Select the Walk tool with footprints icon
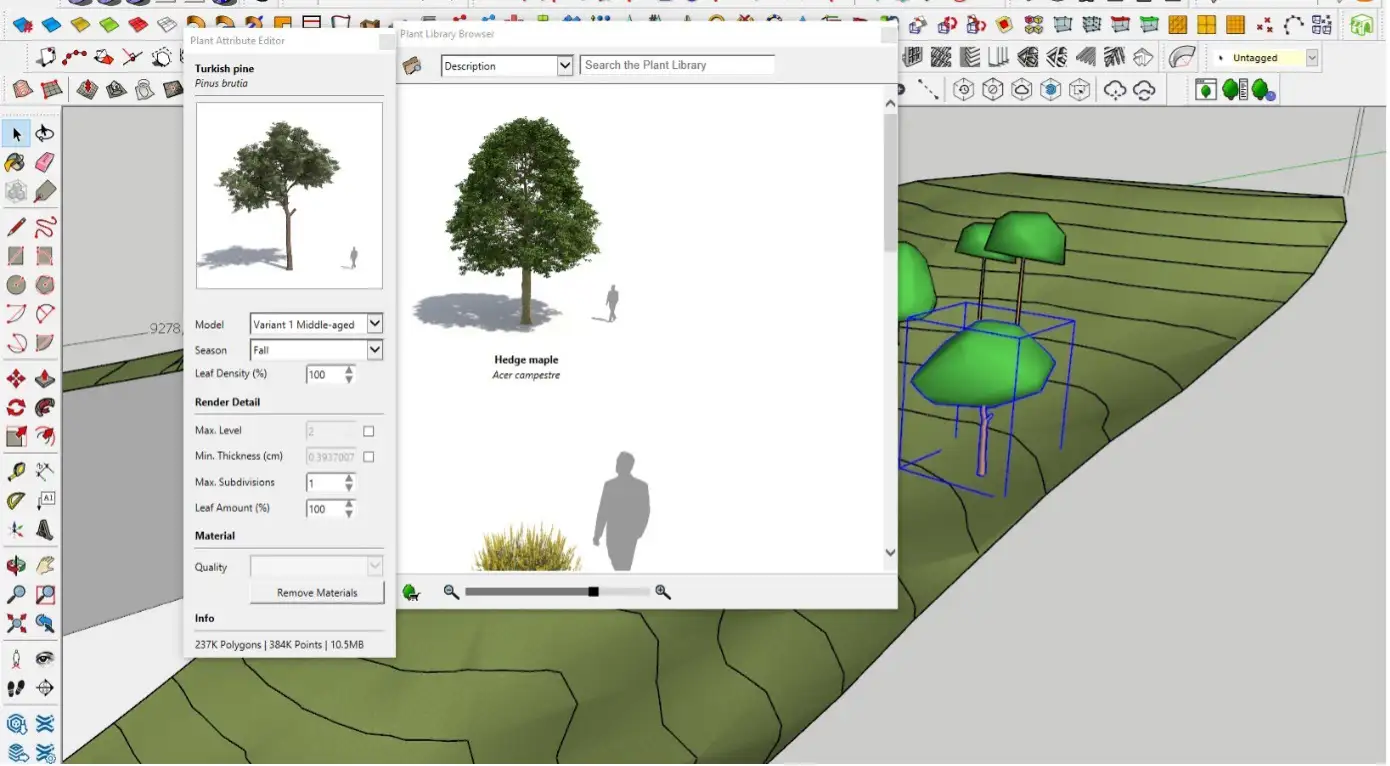Viewport: 1390px width, 766px height. point(15,688)
